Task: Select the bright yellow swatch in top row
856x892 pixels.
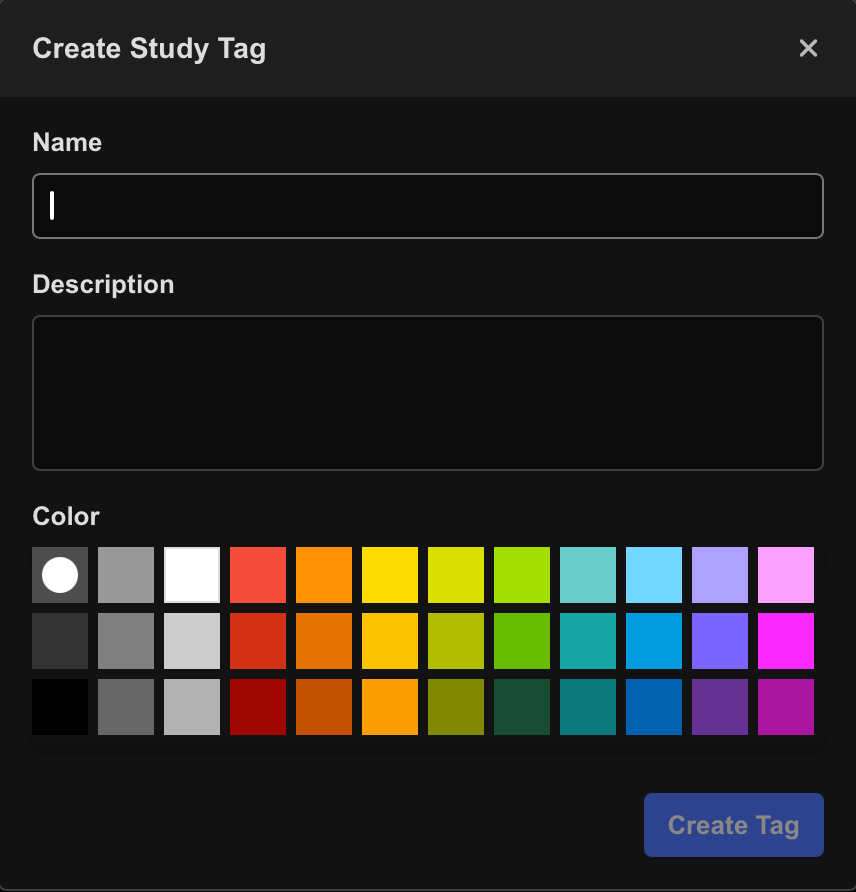Action: coord(390,575)
